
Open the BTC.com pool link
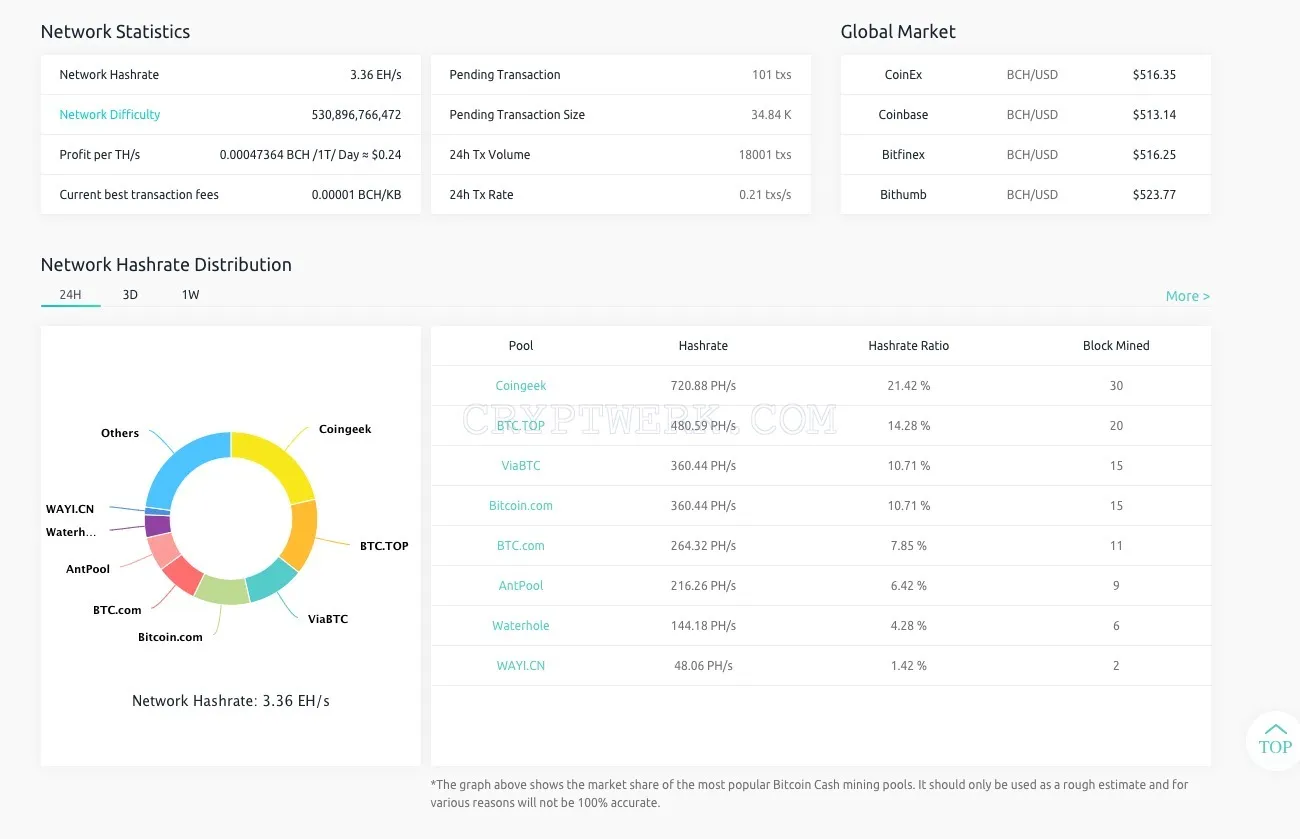point(521,546)
